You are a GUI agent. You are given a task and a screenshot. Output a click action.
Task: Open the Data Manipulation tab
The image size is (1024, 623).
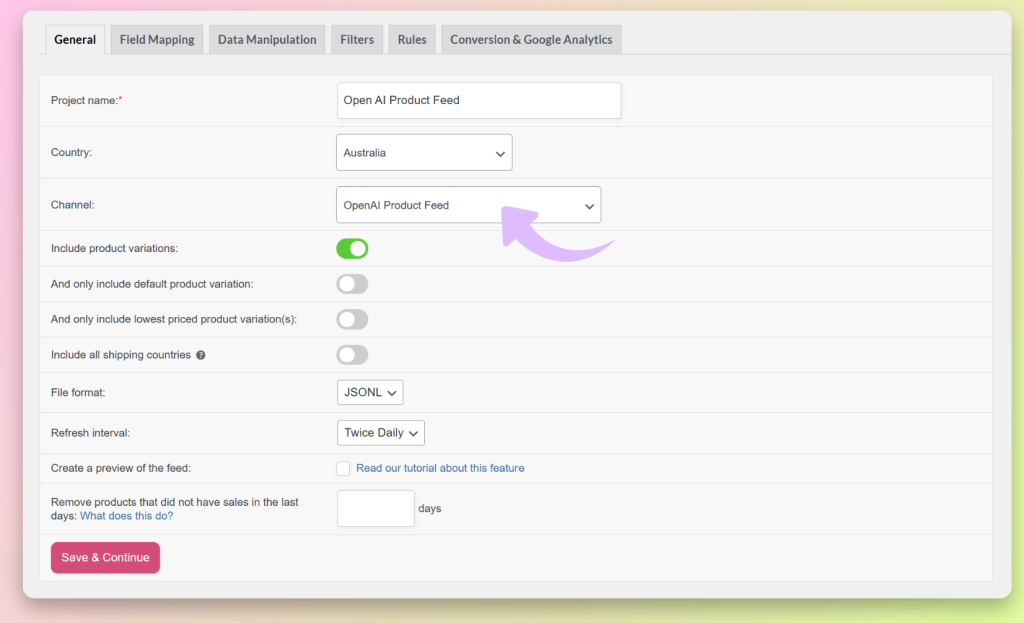pos(266,39)
